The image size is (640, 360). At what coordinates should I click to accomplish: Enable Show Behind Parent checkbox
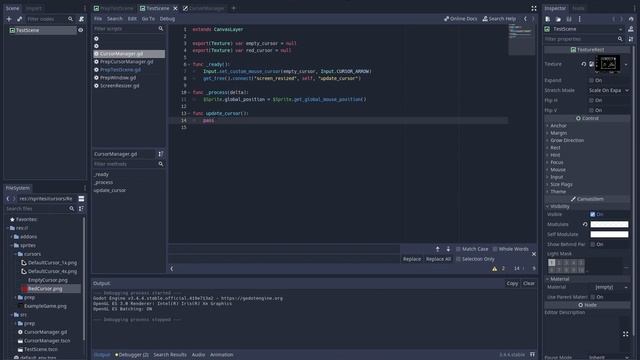pyautogui.click(x=593, y=244)
